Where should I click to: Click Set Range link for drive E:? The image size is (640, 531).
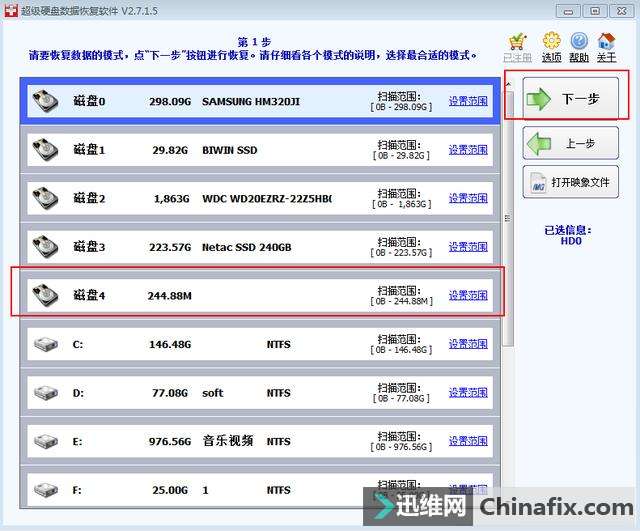[x=468, y=441]
